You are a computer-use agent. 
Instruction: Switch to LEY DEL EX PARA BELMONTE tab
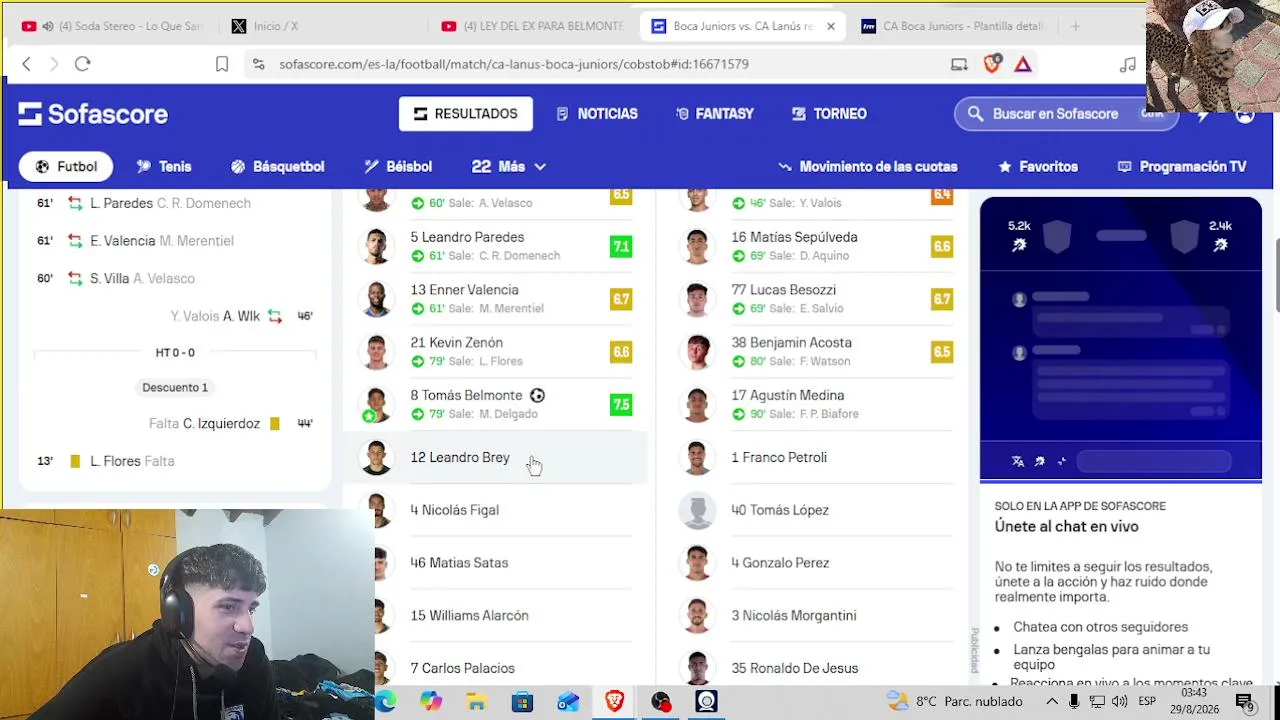tap(531, 26)
